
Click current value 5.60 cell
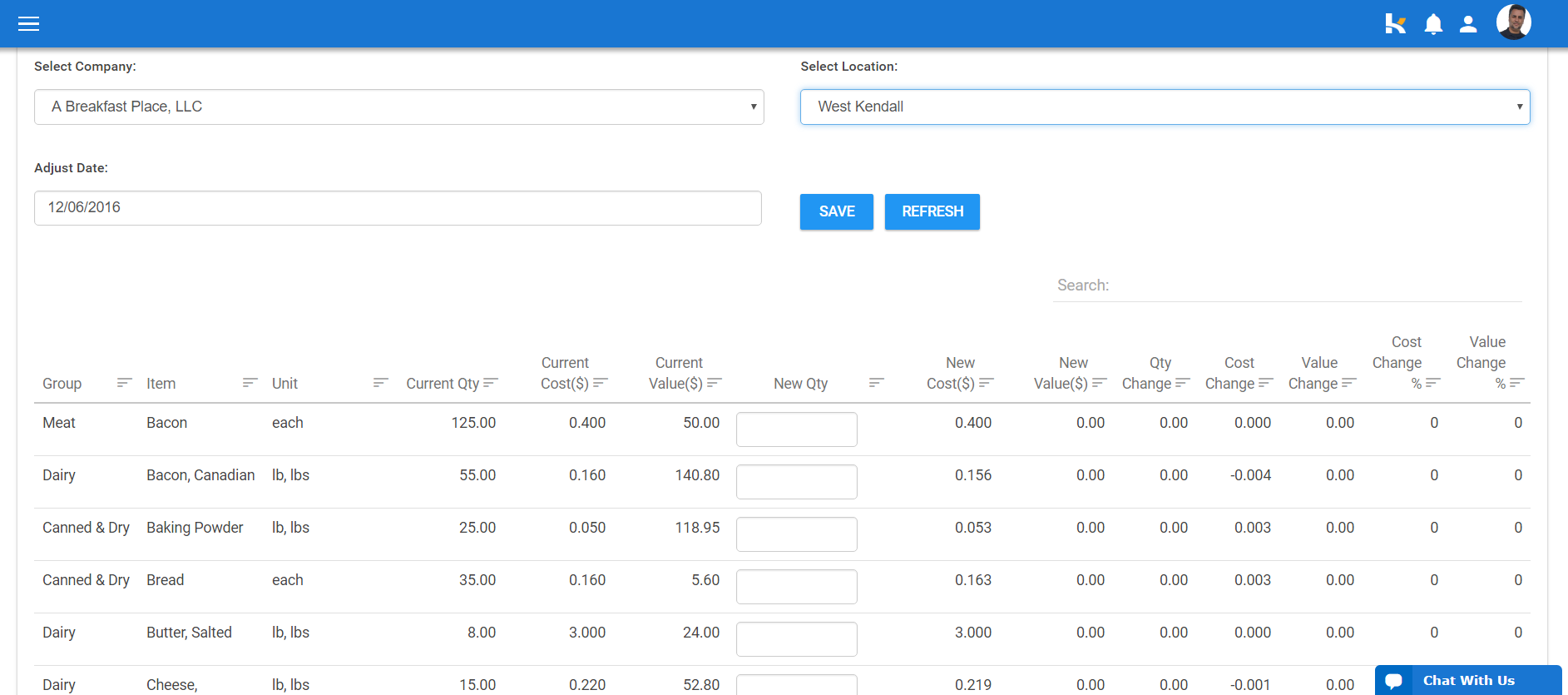pyautogui.click(x=705, y=580)
